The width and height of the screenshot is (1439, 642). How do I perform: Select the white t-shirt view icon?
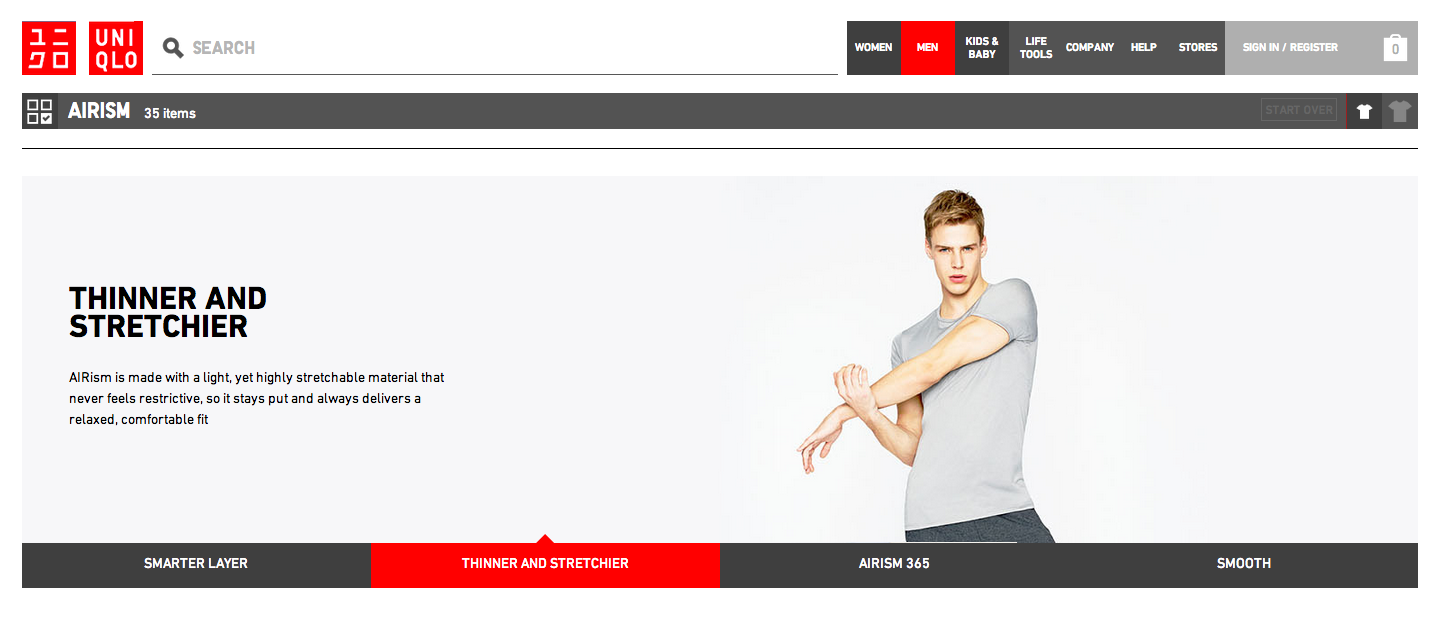pyautogui.click(x=1364, y=111)
